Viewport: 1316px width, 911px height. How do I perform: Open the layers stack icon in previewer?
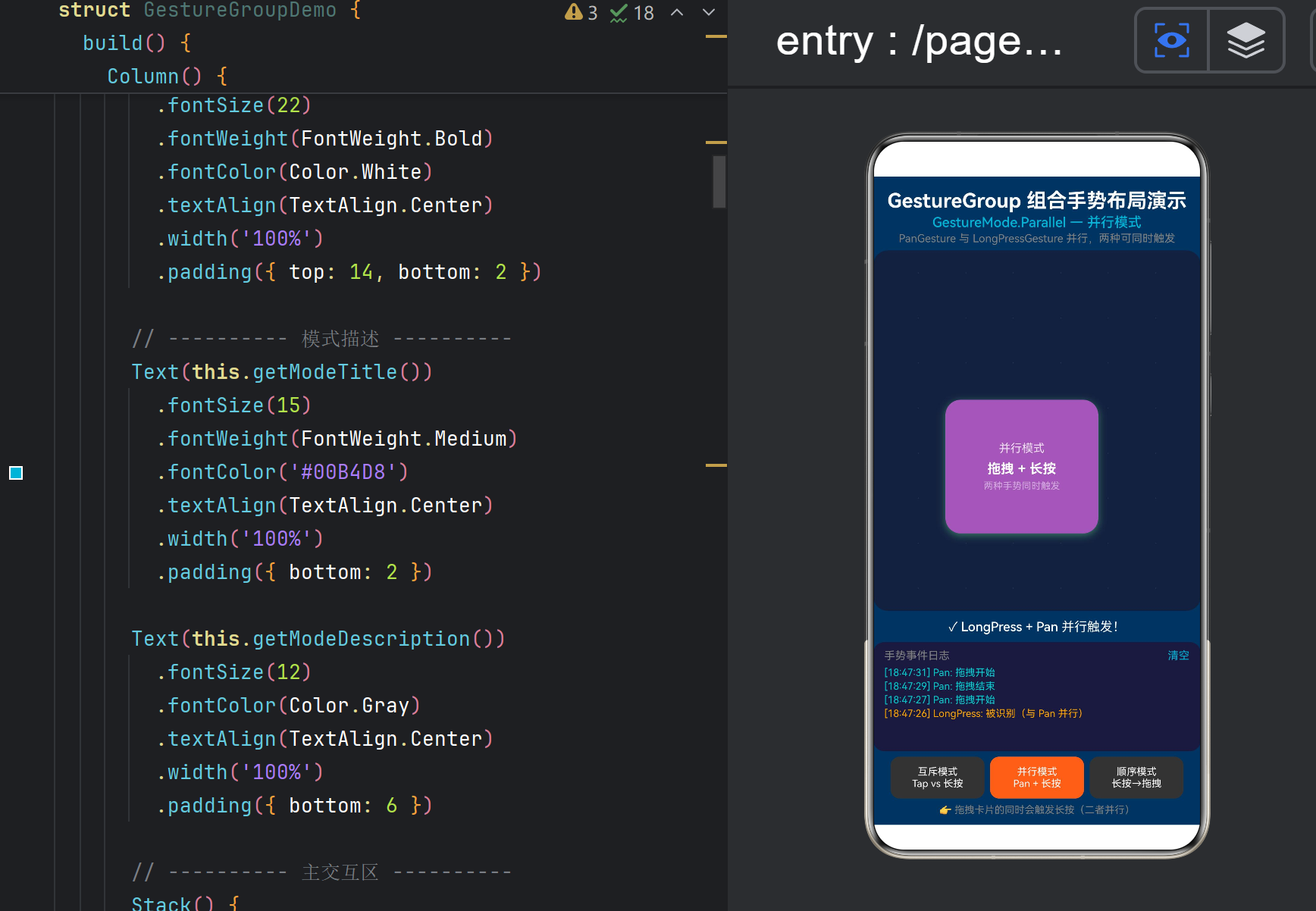click(1245, 40)
